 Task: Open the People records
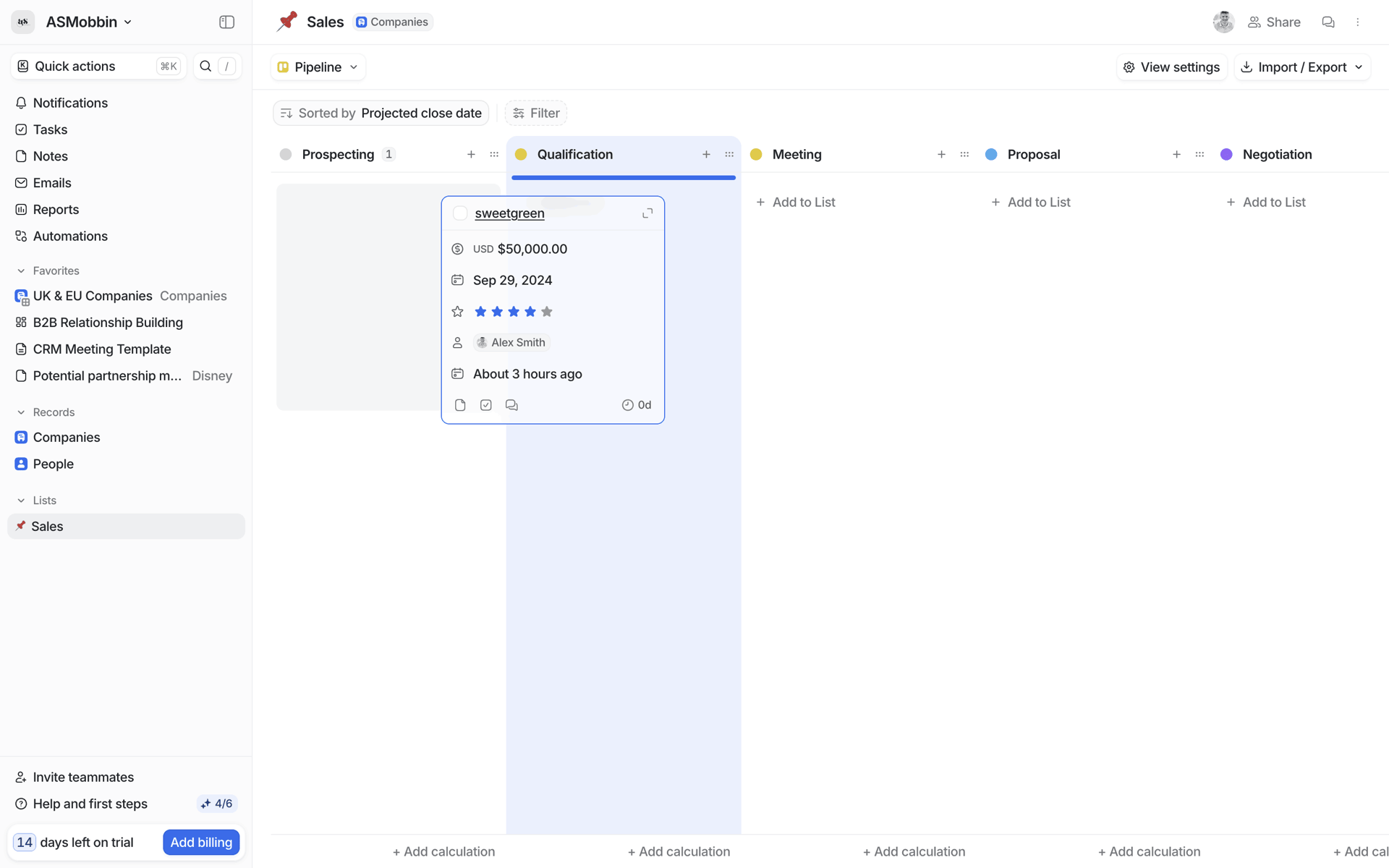pyautogui.click(x=126, y=464)
